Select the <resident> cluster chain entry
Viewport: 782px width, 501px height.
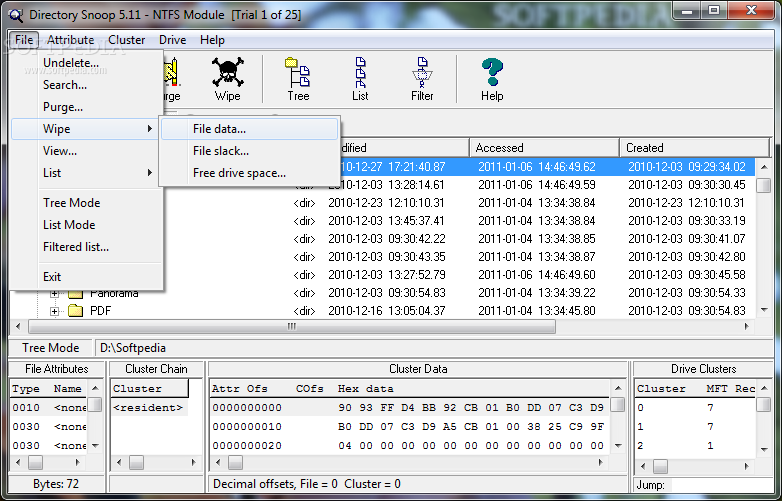[x=148, y=408]
